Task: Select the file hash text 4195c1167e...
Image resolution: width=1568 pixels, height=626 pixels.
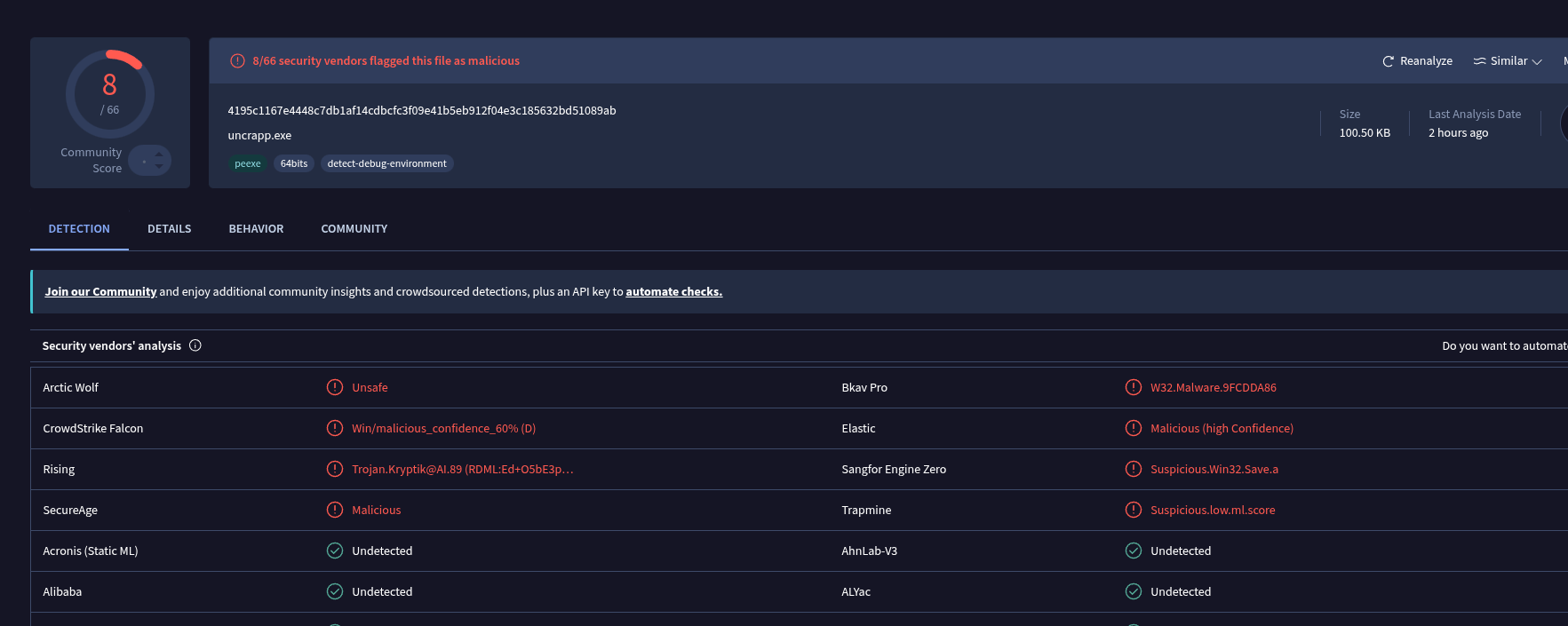Action: click(x=422, y=111)
